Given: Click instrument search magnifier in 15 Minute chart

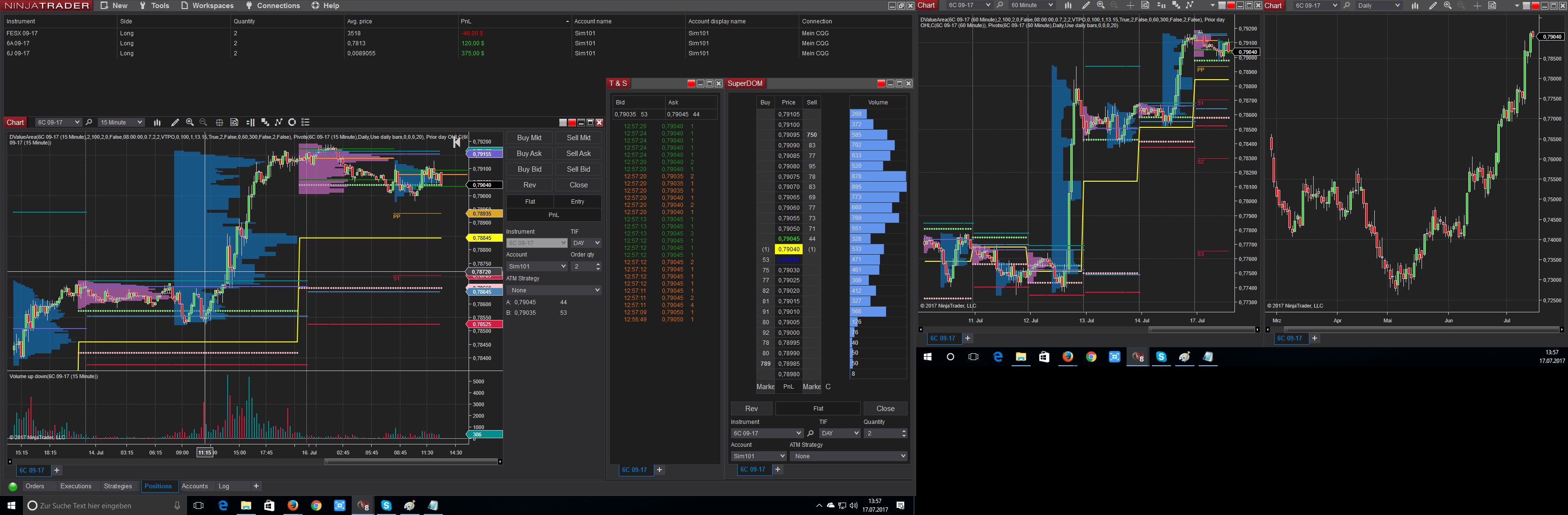Looking at the screenshot, I should pos(89,122).
